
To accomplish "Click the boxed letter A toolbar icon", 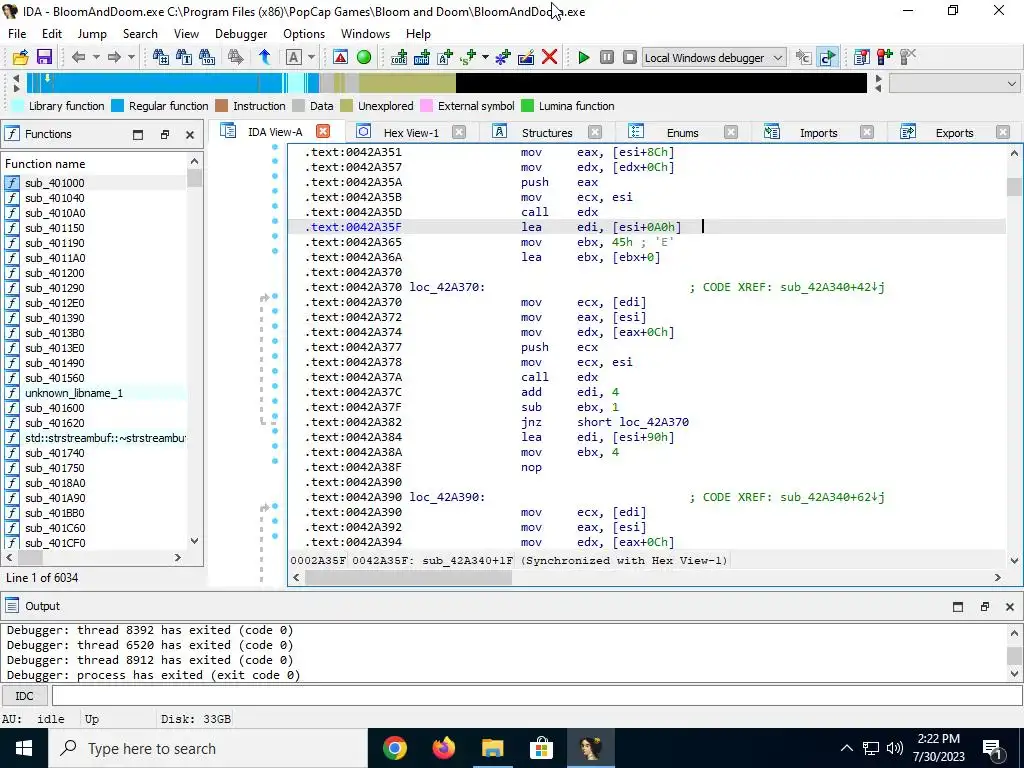I will coord(293,57).
